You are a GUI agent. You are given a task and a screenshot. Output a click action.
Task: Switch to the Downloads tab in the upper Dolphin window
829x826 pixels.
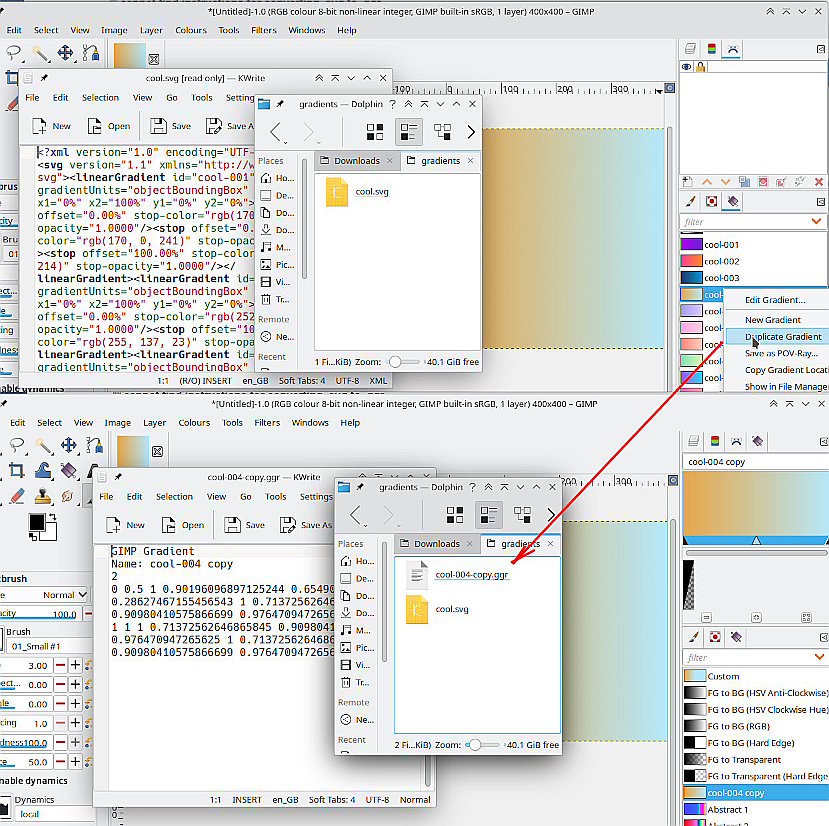pyautogui.click(x=357, y=160)
